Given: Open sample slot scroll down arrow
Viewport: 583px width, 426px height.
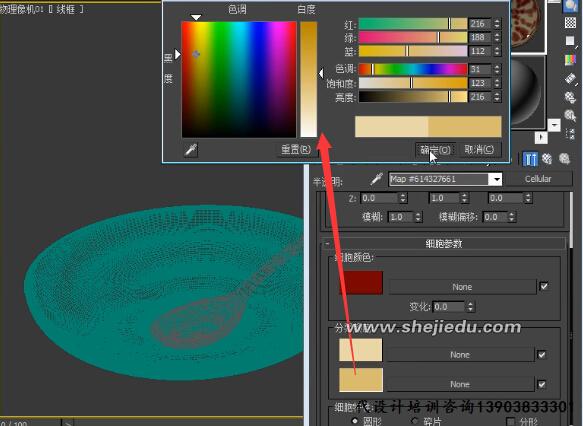Looking at the screenshot, I should pos(554,125).
